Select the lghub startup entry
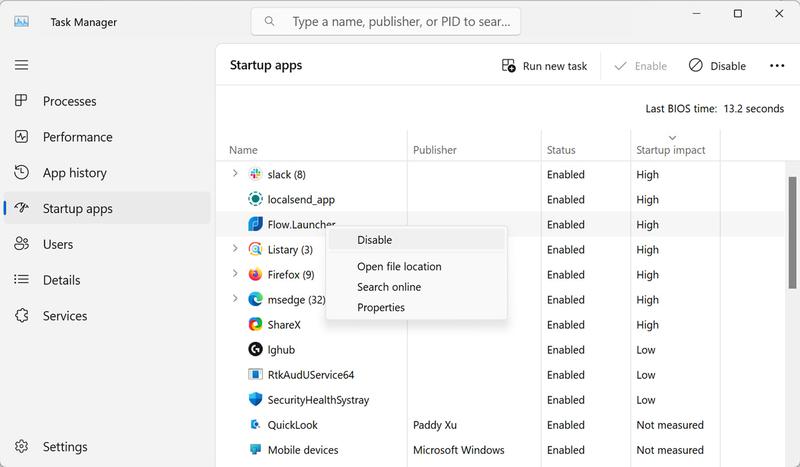The image size is (800, 467). [x=281, y=350]
